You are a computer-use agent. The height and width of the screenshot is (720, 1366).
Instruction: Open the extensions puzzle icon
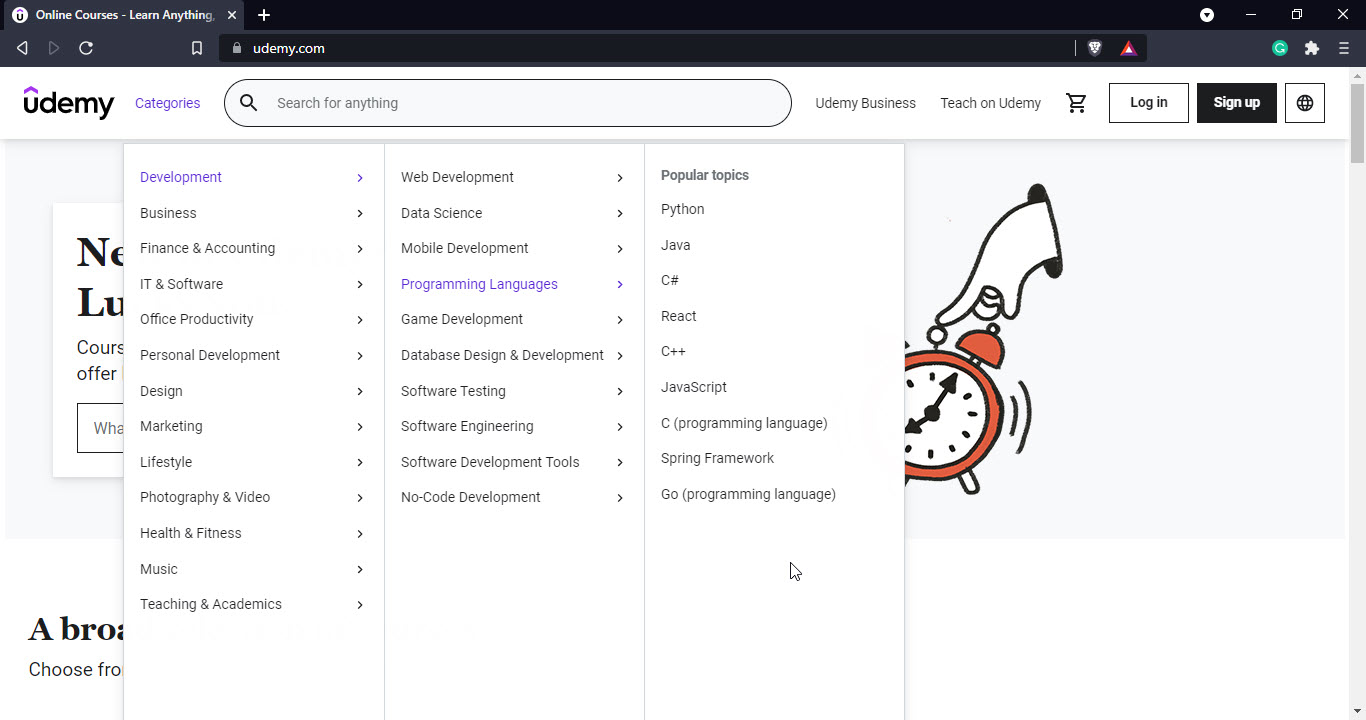(1312, 48)
